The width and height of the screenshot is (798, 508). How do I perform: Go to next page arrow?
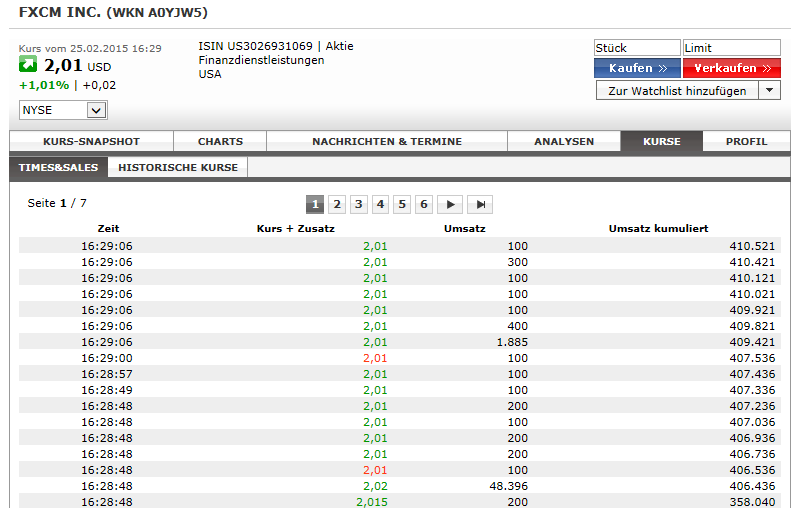(450, 205)
